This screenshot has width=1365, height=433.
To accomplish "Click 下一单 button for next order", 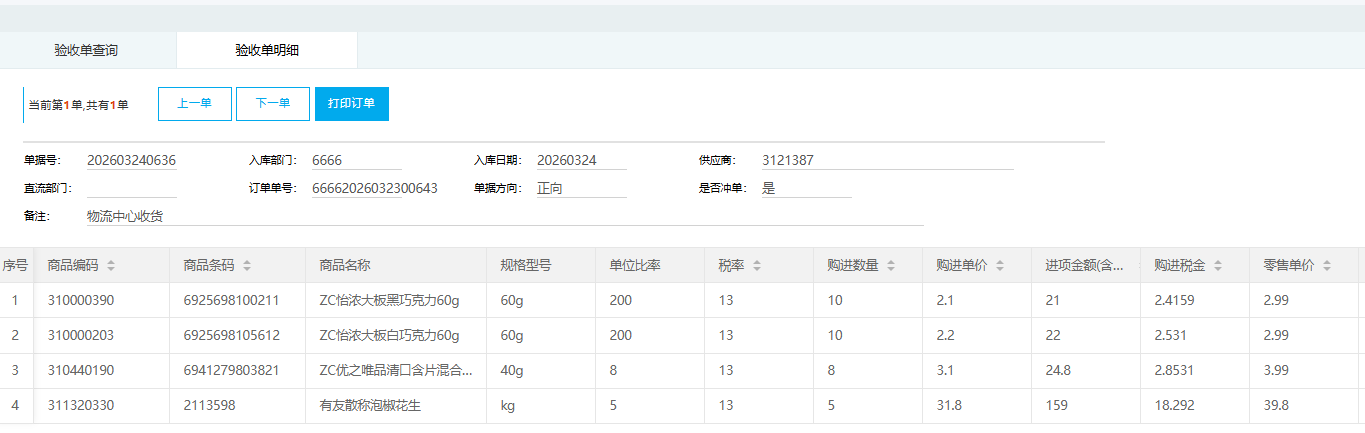I will (x=272, y=104).
